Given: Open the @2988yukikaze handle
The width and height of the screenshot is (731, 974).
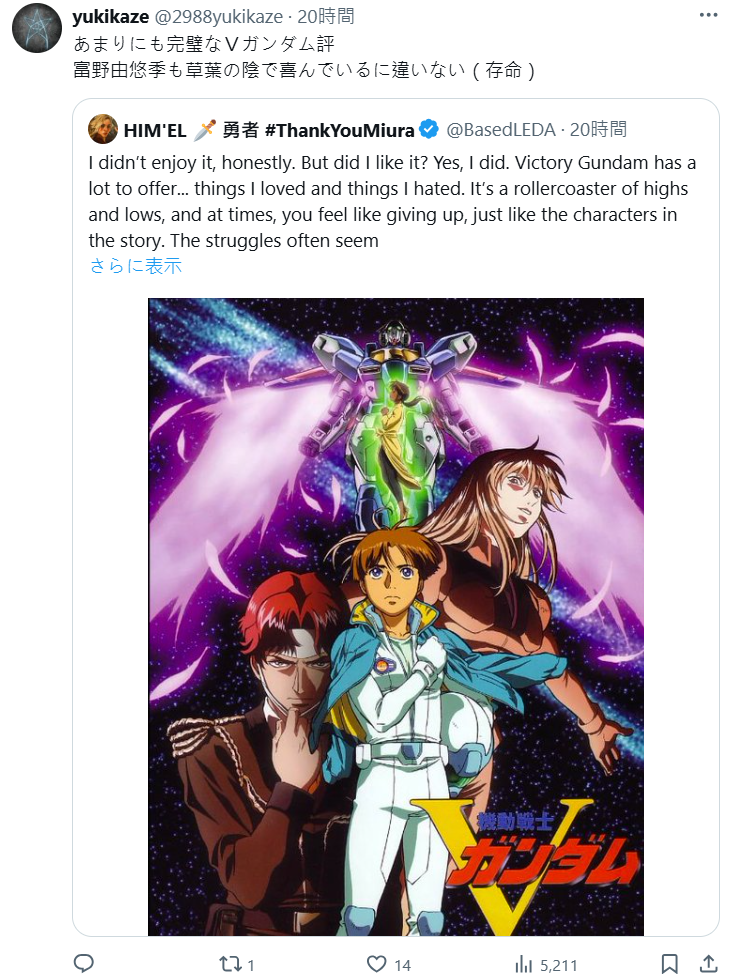Looking at the screenshot, I should point(218,16).
